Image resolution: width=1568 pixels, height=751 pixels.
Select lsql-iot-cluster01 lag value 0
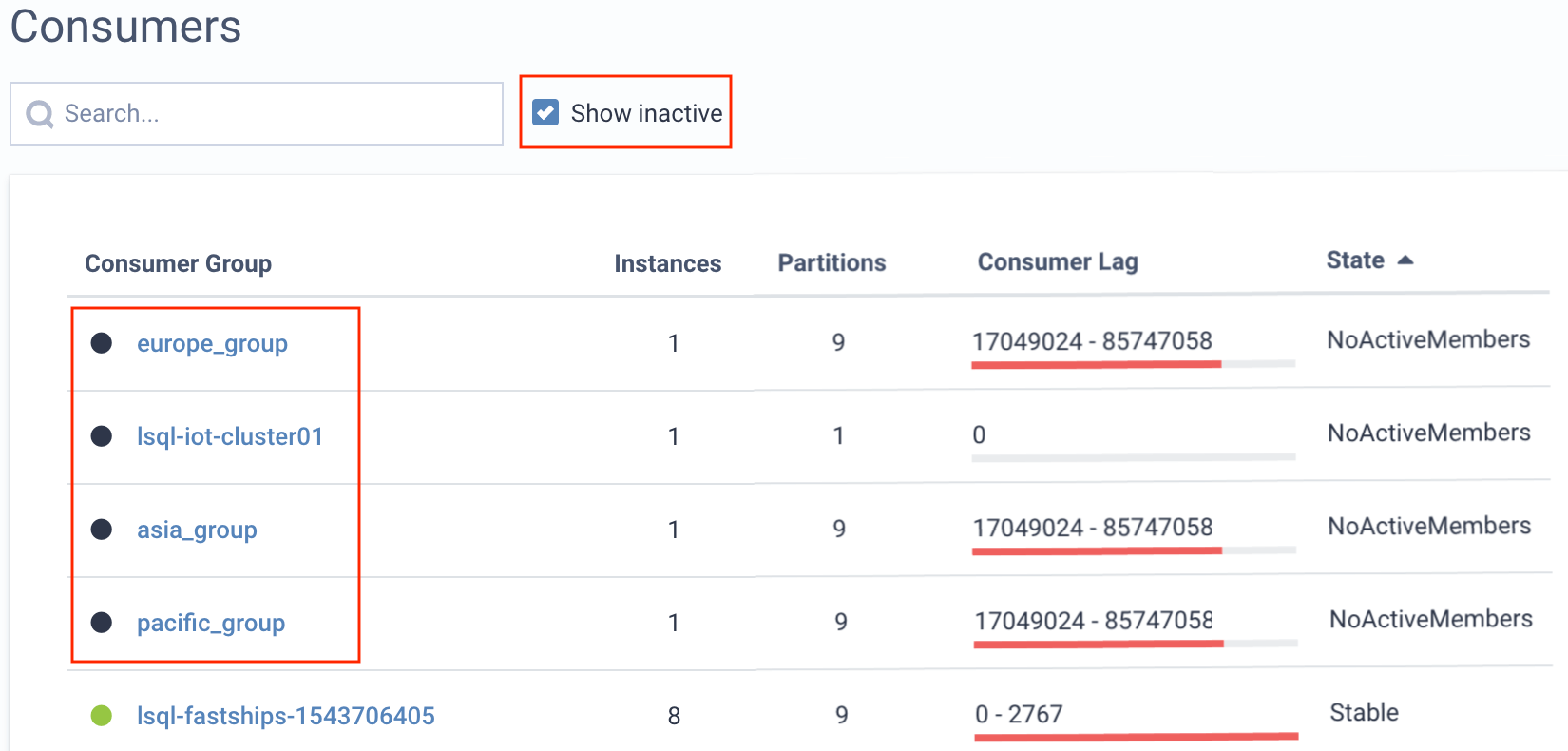coord(979,435)
